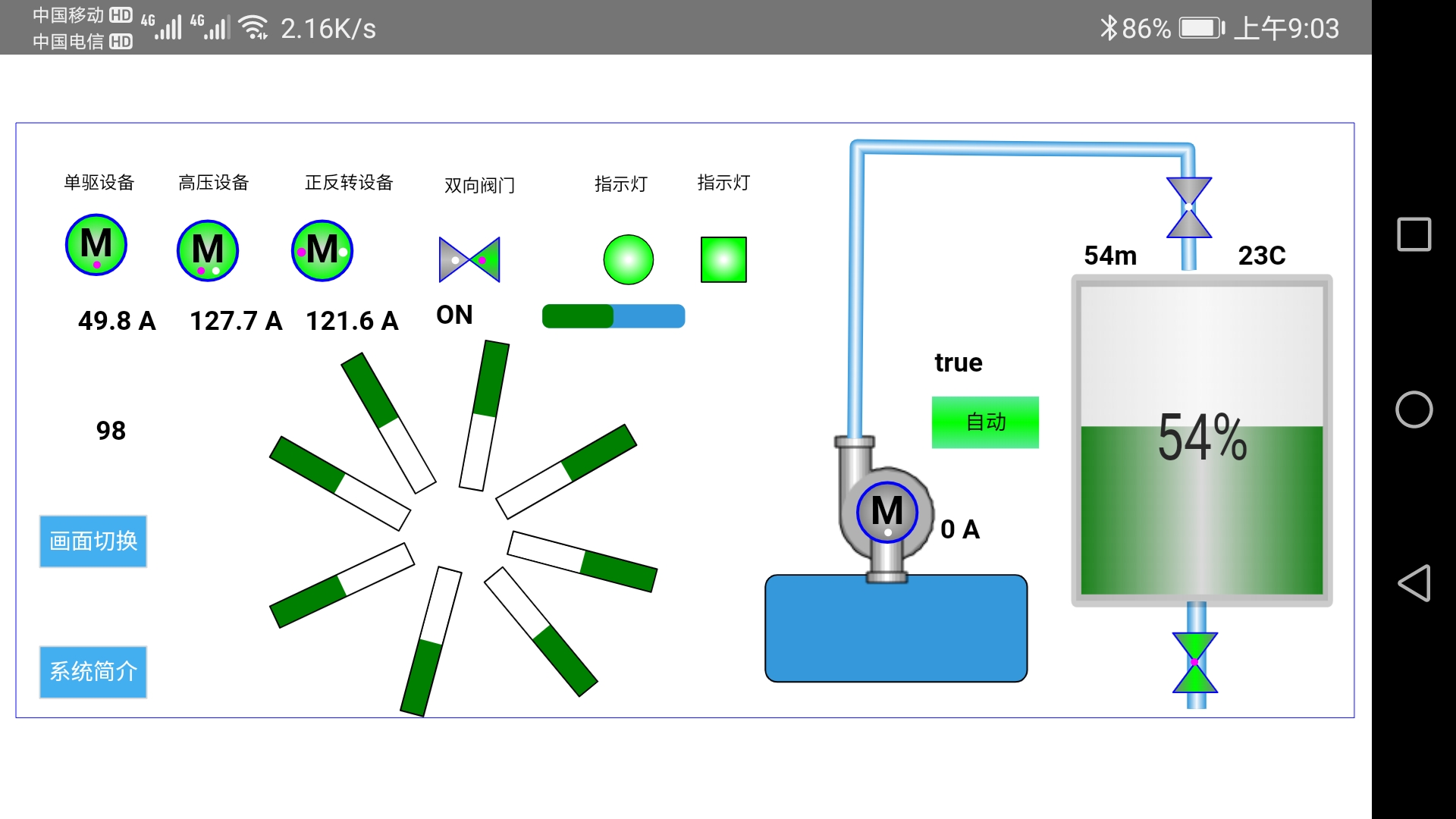This screenshot has height=819, width=1456.
Task: Toggle the 双向阀门 valve symbol
Action: [469, 259]
